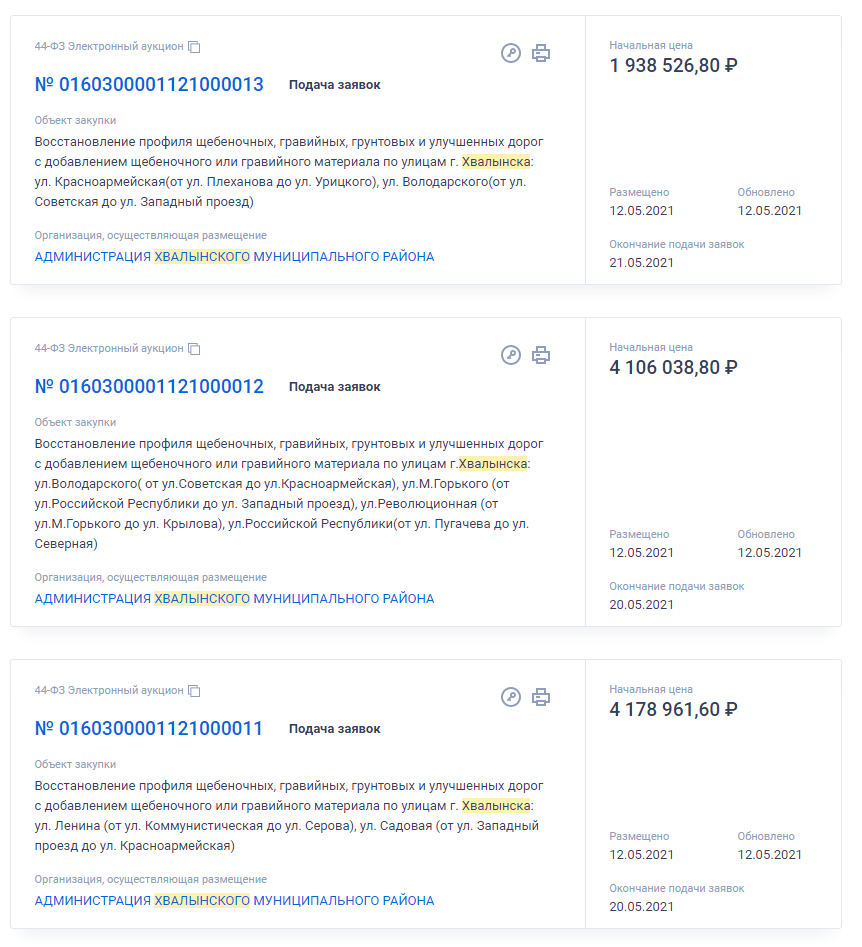Click the copy icon for purchase ending 0011
The height and width of the screenshot is (947, 862).
coord(195,691)
